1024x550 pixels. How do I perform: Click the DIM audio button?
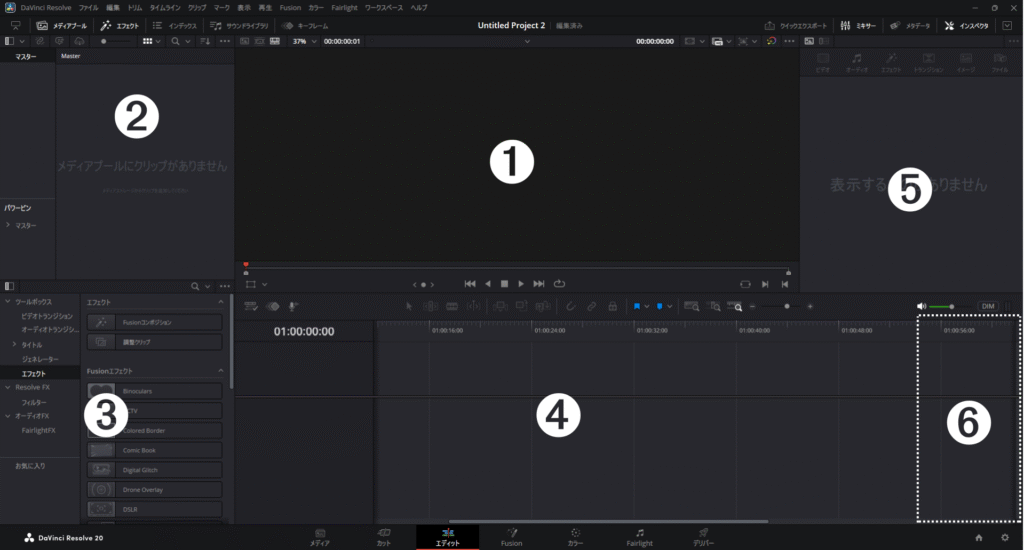tap(988, 306)
